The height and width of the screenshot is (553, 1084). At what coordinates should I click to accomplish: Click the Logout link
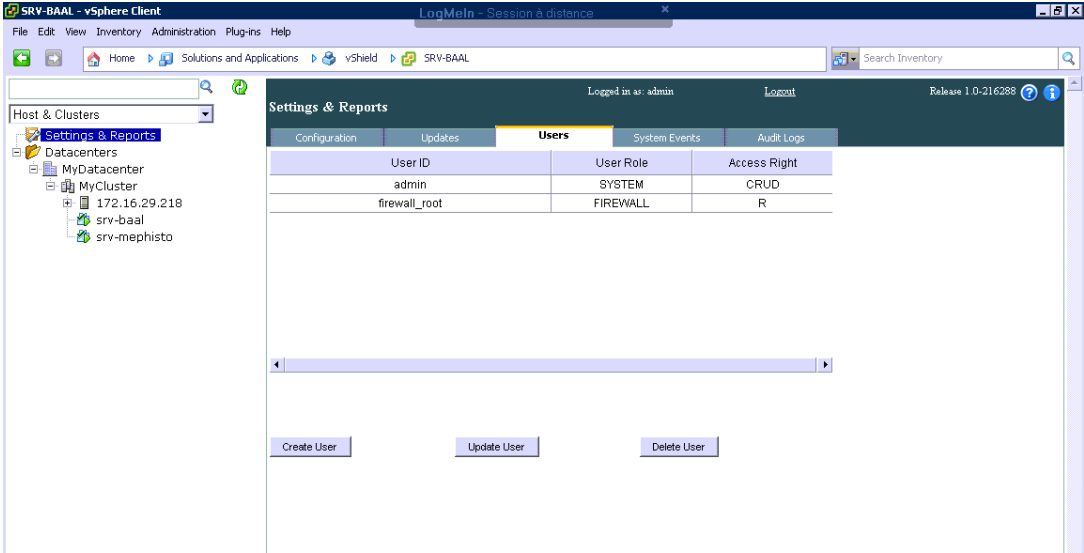click(779, 91)
